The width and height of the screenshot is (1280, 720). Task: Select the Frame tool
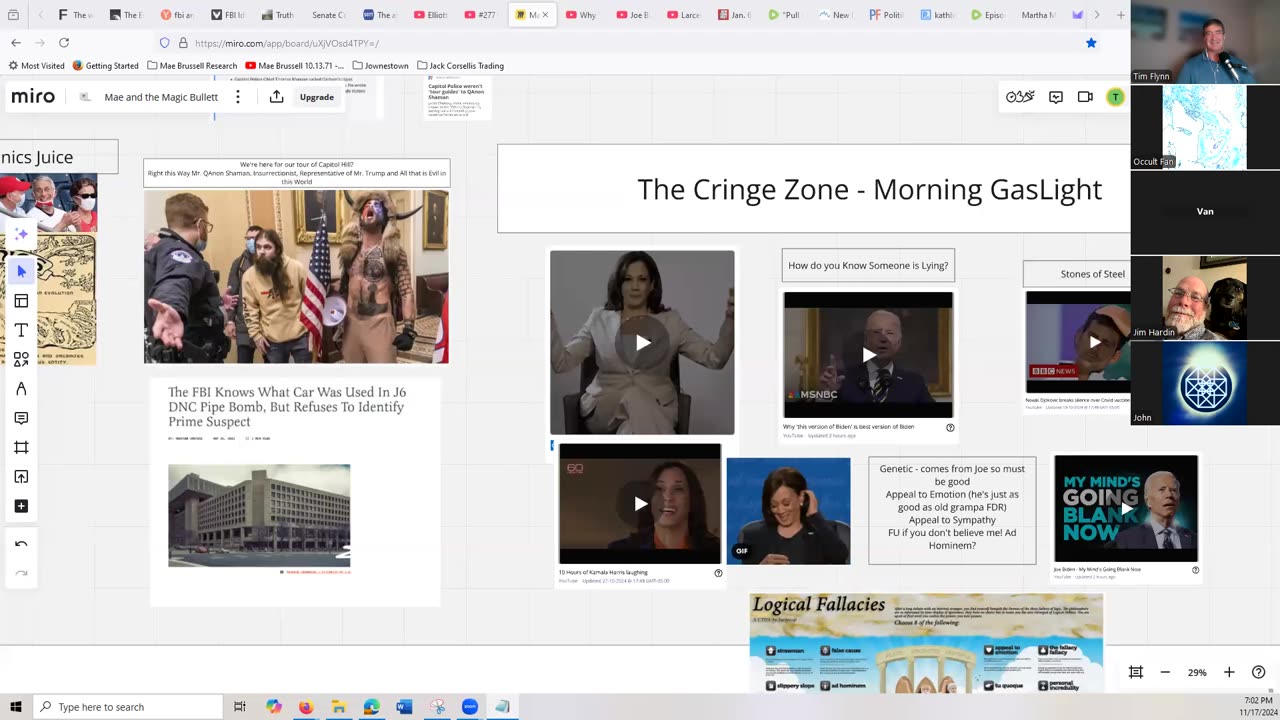21,447
